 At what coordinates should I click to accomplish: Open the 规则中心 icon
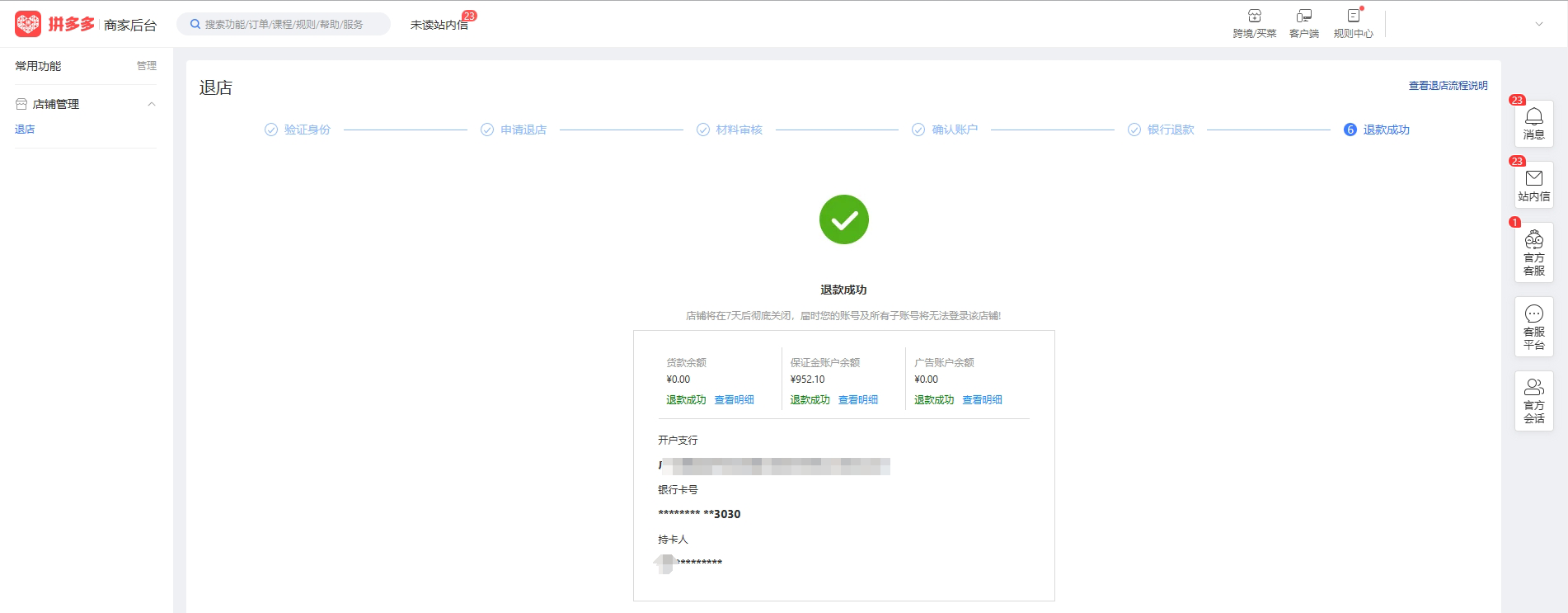1353,16
